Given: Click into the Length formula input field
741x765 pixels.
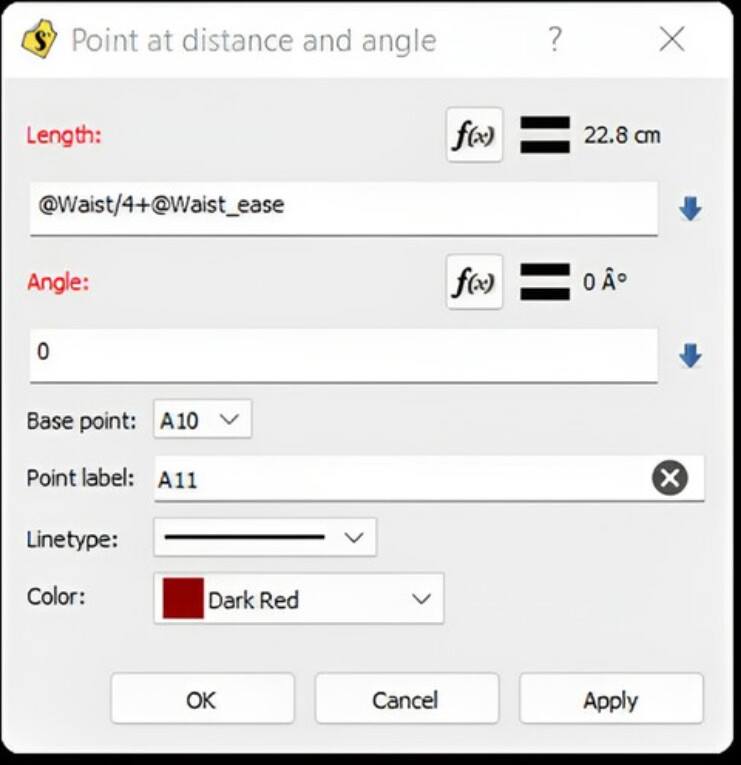Looking at the screenshot, I should pos(343,206).
